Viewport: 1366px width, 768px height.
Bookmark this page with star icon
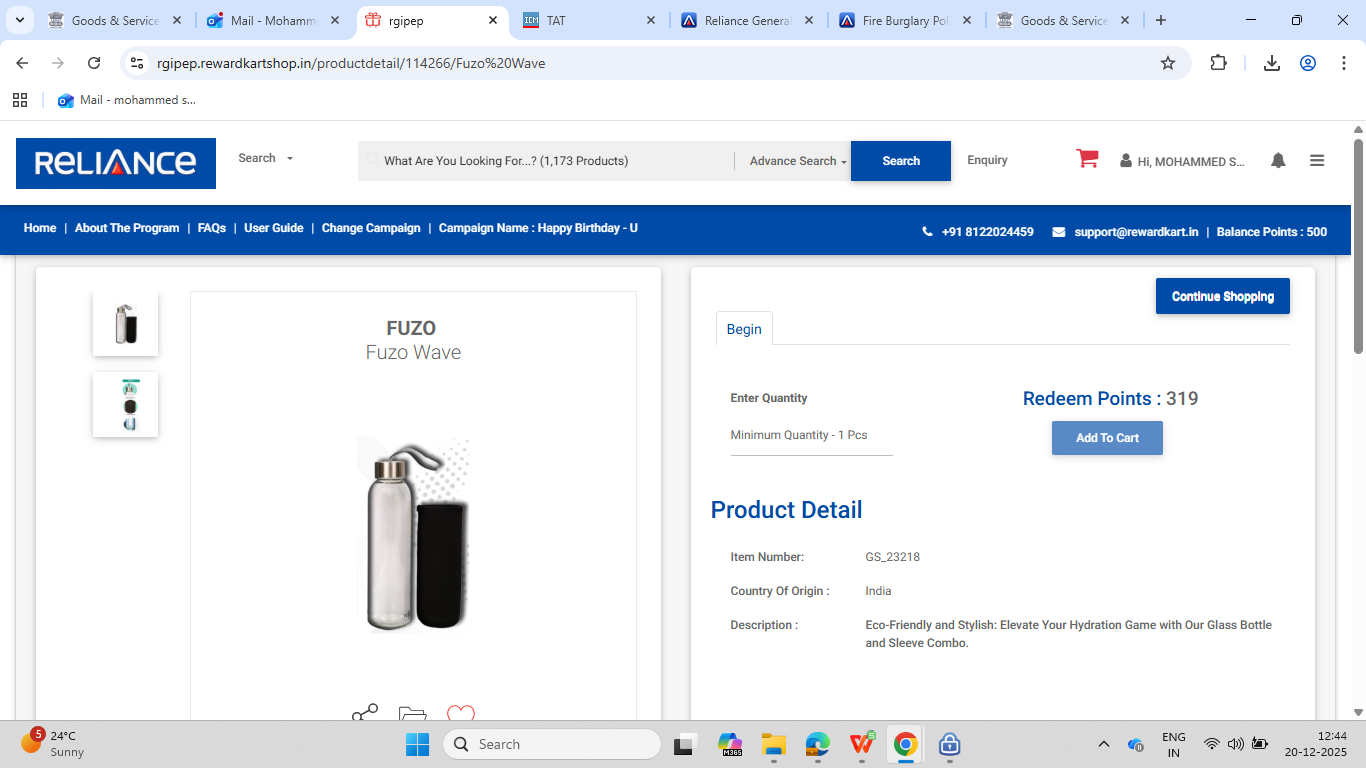(x=1168, y=63)
